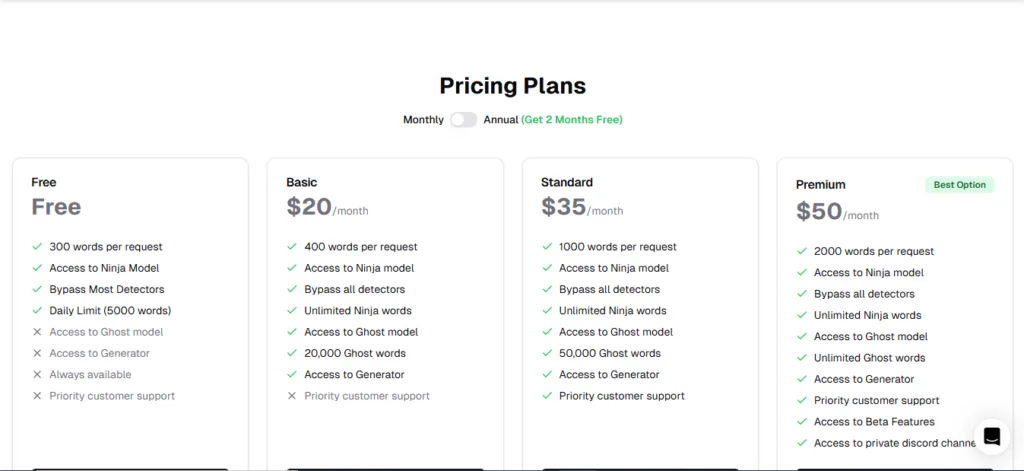Click the Standard plan title

pyautogui.click(x=567, y=182)
